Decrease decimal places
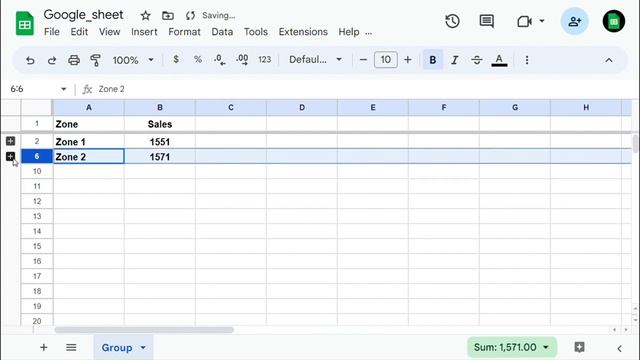 pyautogui.click(x=220, y=60)
